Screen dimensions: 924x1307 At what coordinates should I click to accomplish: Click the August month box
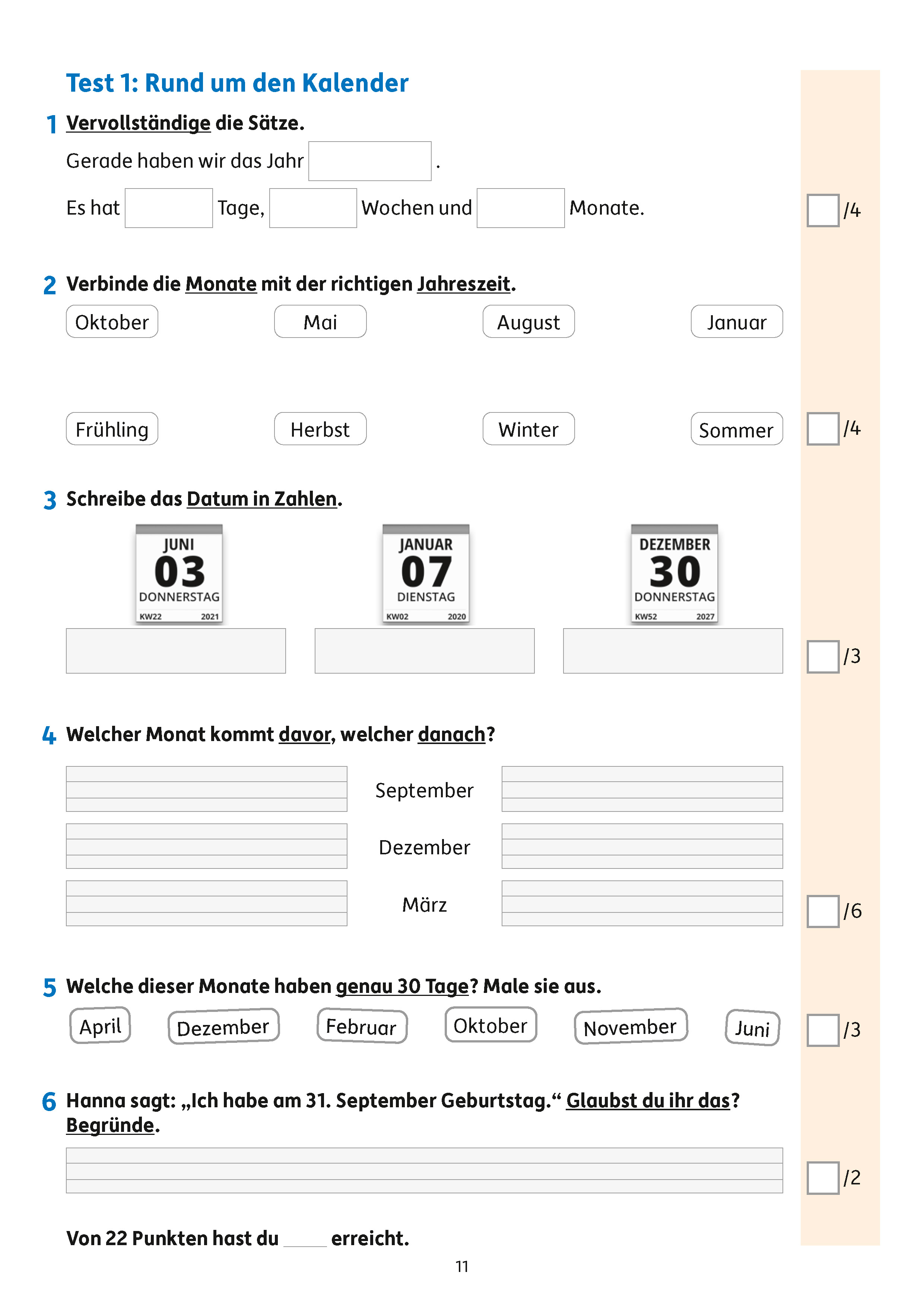(x=528, y=322)
